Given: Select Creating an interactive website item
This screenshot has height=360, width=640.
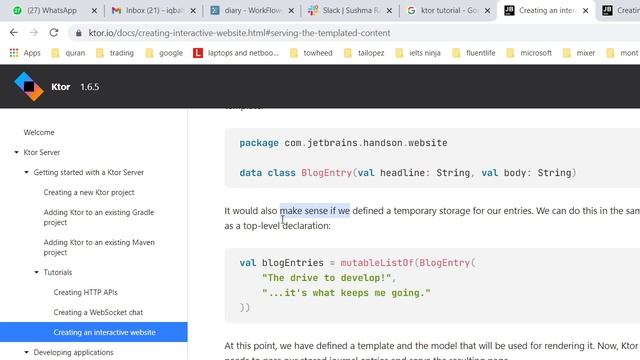Looking at the screenshot, I should pos(93,332).
